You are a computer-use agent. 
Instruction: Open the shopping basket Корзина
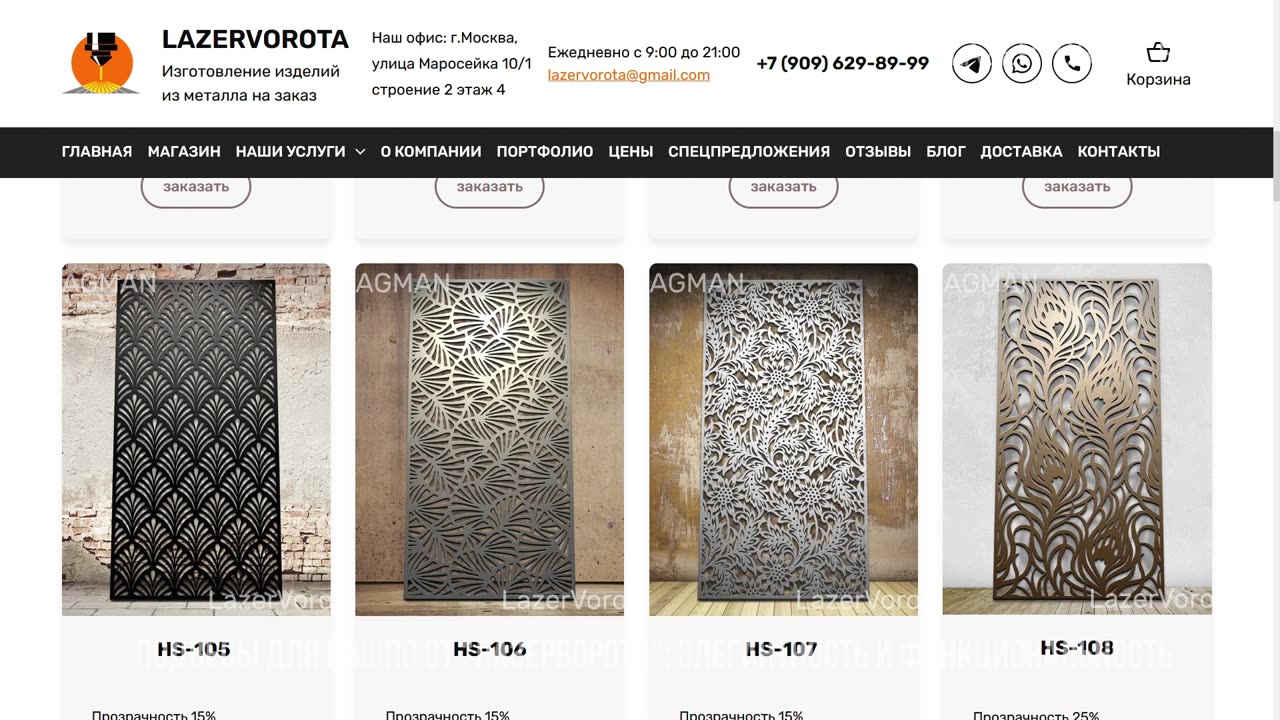[x=1158, y=65]
